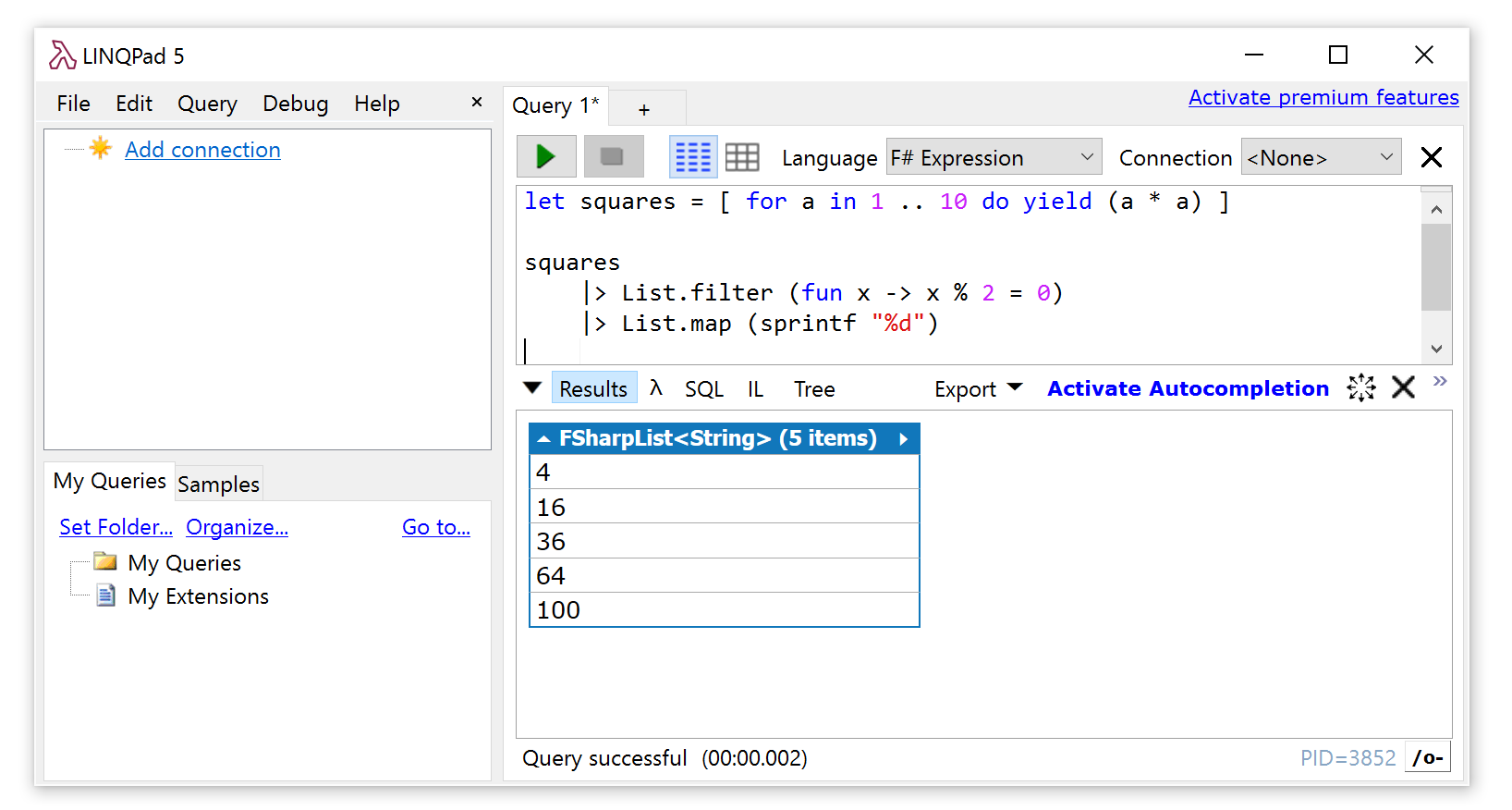This screenshot has height=810, width=1512.
Task: Click the List.map code line in editor
Action: (761, 324)
